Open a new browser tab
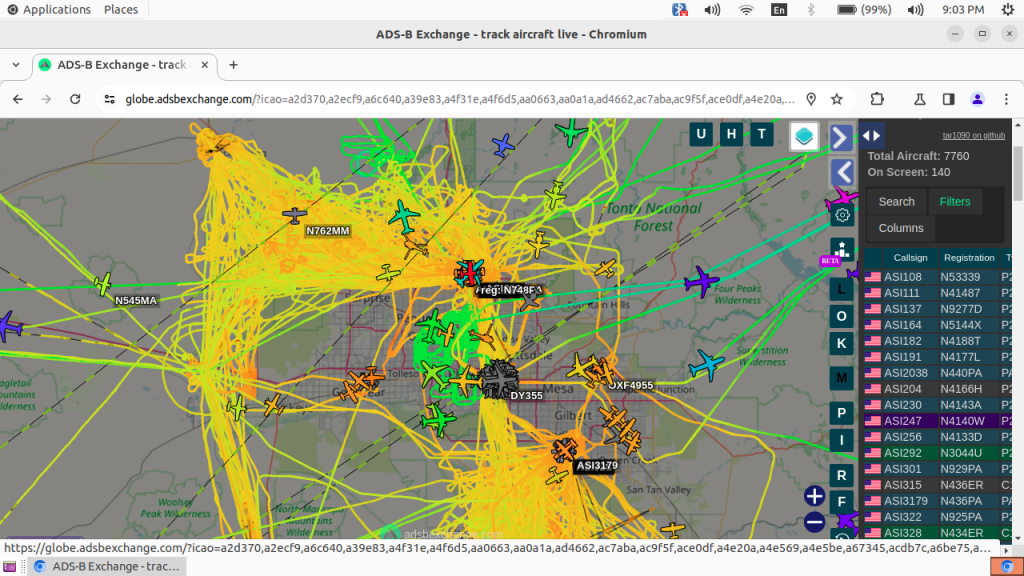Image resolution: width=1024 pixels, height=576 pixels. click(233, 65)
